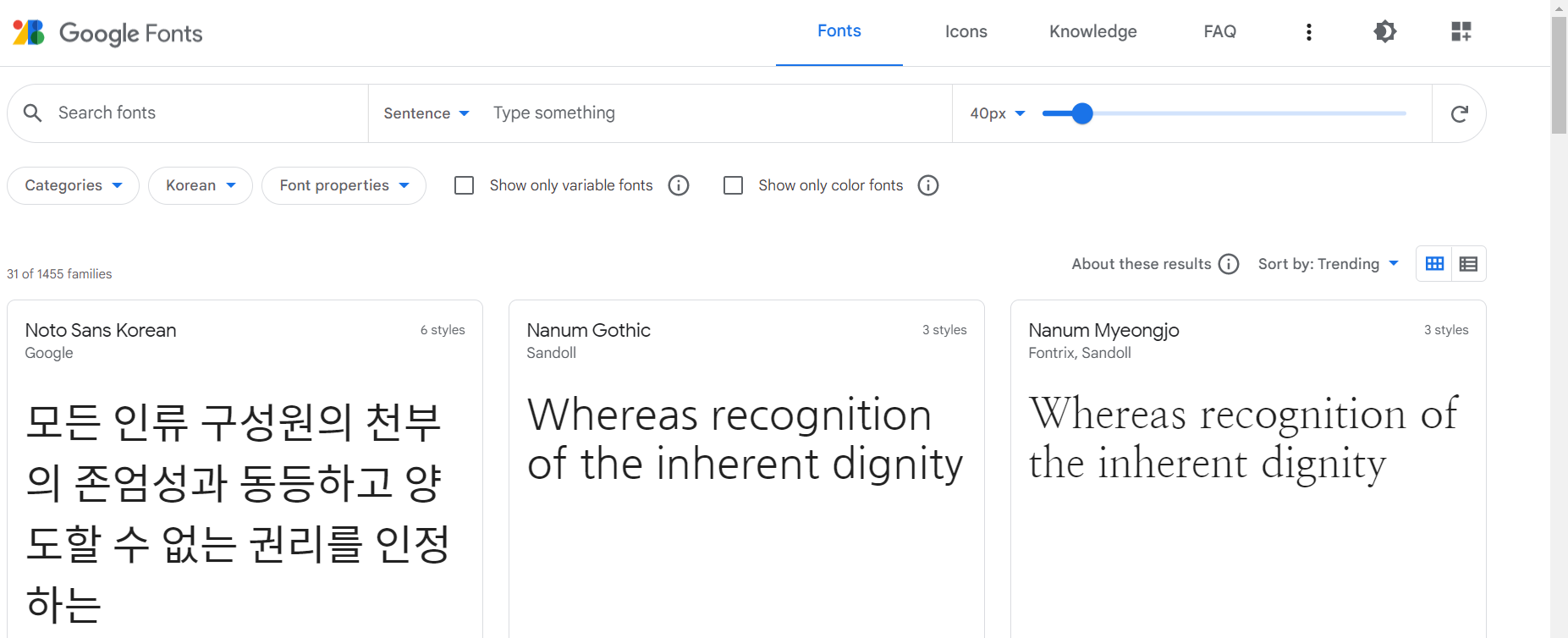1568x638 pixels.
Task: Go to the Fonts tab
Action: 839,31
